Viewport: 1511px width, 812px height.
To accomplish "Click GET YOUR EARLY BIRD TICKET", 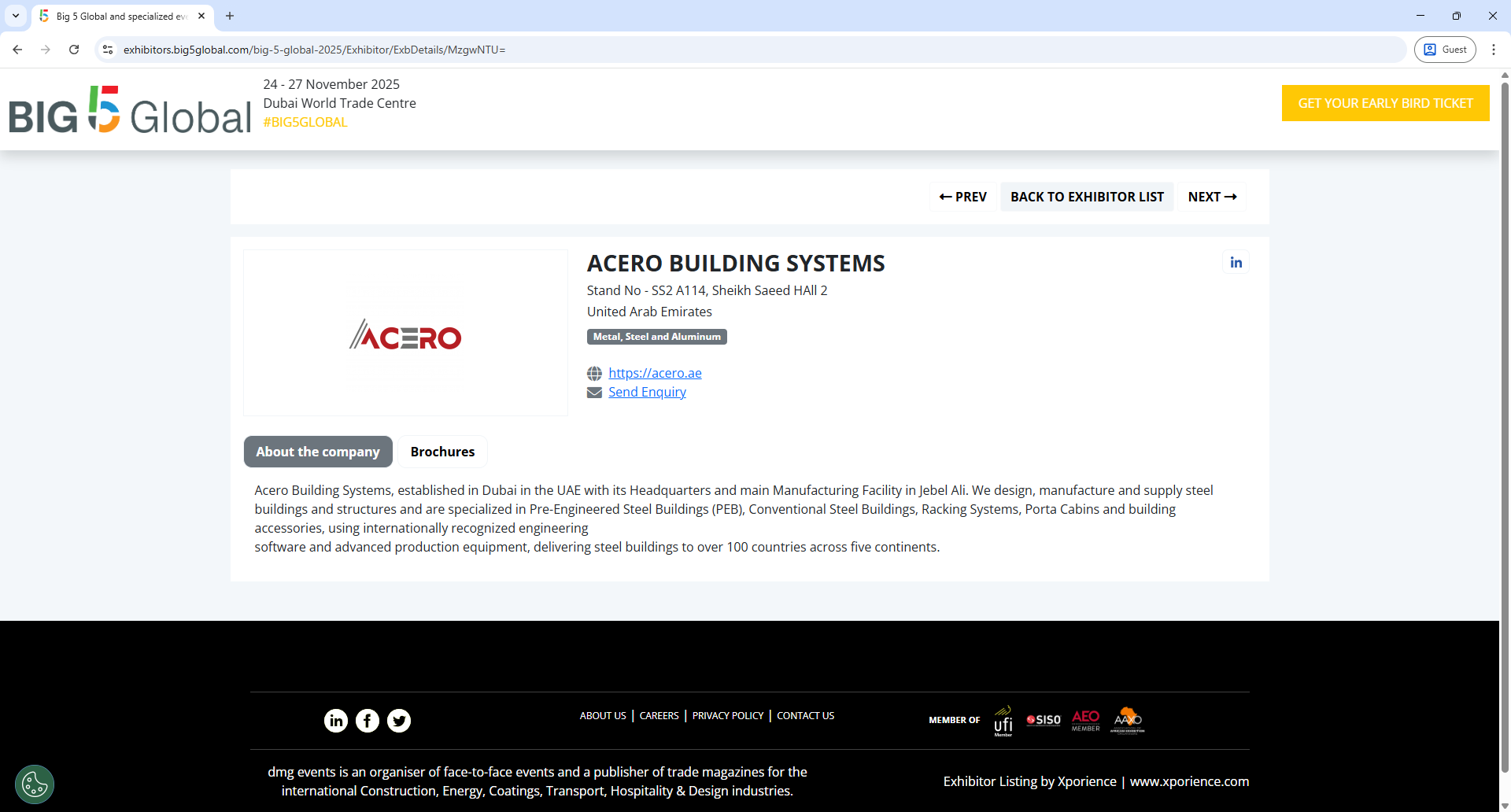I will [x=1385, y=103].
